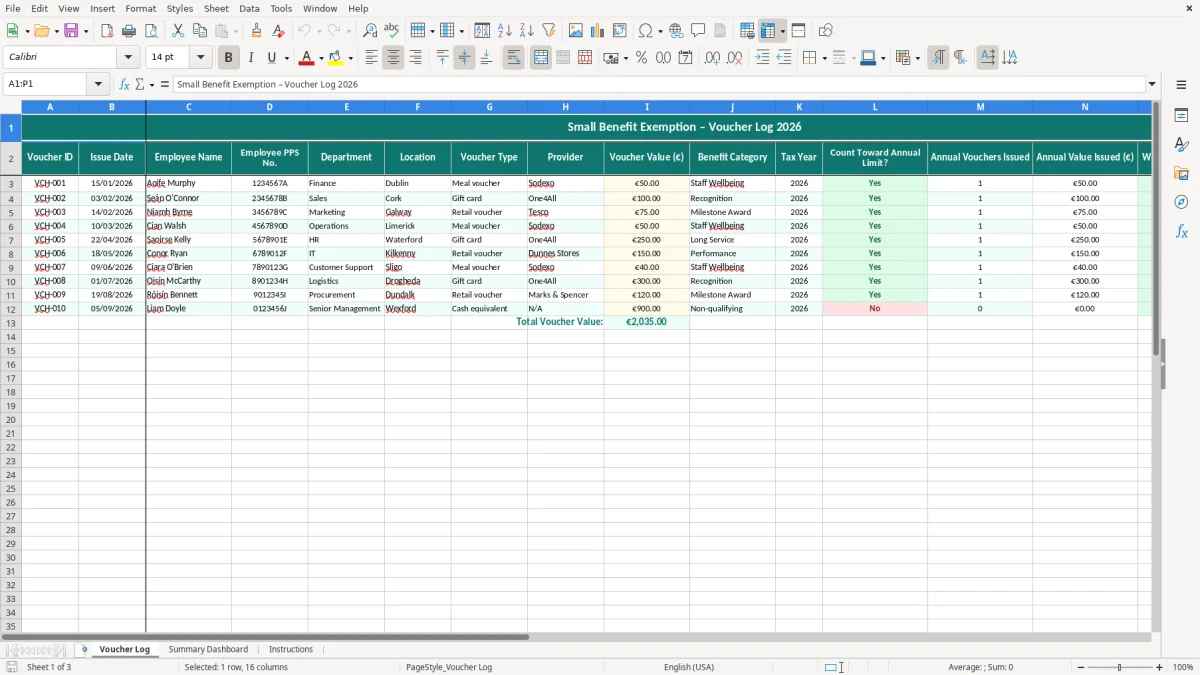Open sidebar Gallery icon
Image resolution: width=1200 pixels, height=675 pixels.
(1181, 174)
